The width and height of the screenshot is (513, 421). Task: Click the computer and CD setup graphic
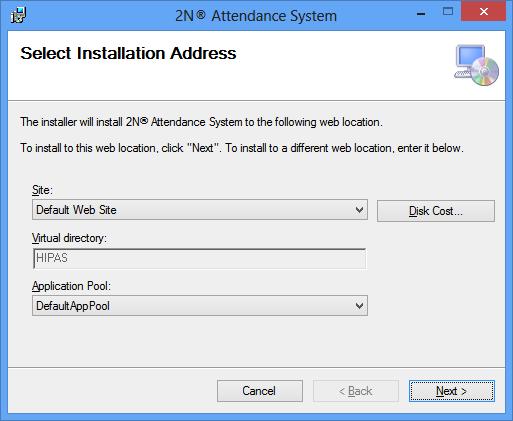coord(476,65)
